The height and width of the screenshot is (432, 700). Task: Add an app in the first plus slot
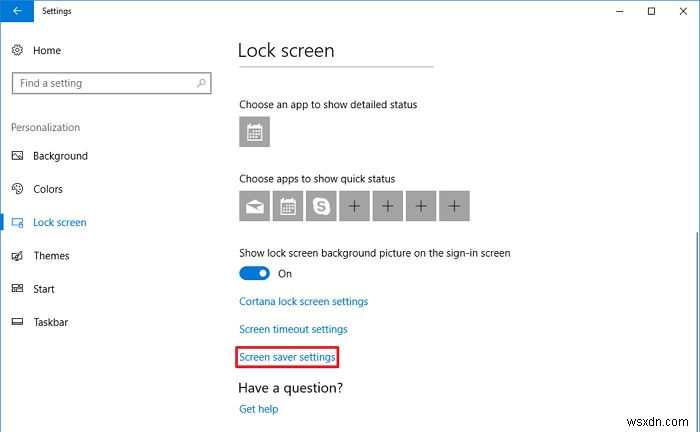(354, 206)
